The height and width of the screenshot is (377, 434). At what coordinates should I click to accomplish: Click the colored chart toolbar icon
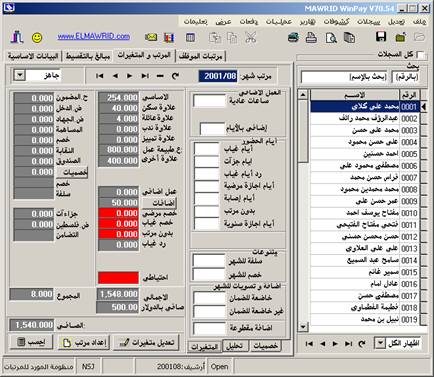pos(169,37)
